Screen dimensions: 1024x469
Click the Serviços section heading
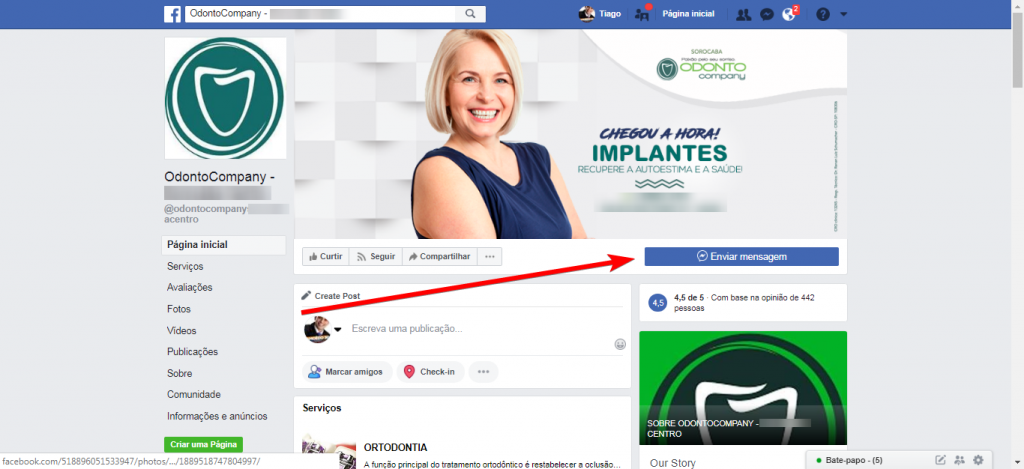click(x=322, y=408)
